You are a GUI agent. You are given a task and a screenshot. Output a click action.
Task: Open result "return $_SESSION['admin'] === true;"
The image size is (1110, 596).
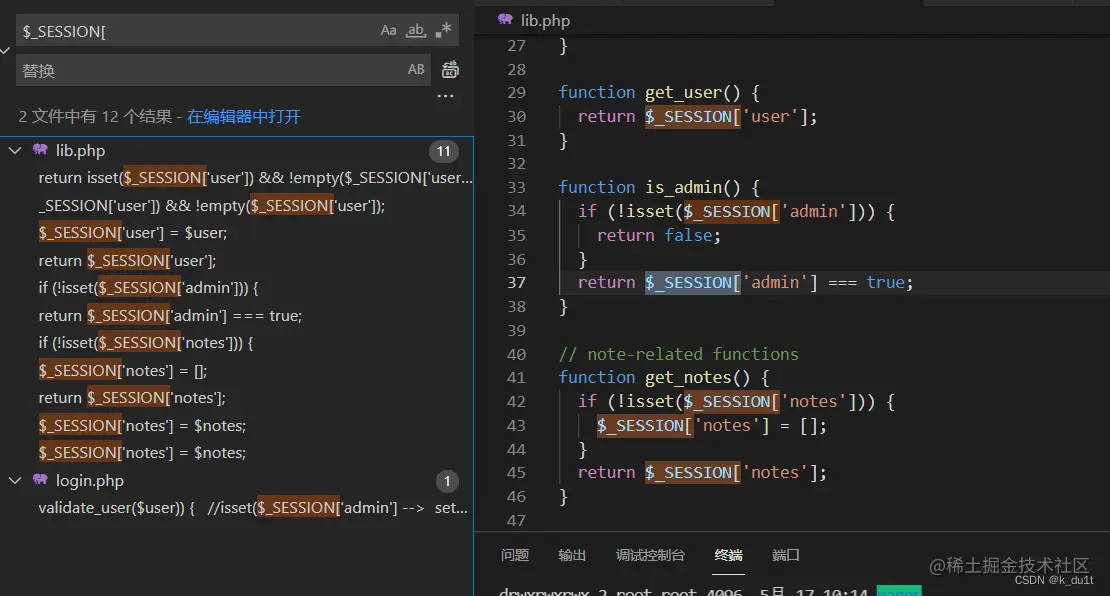click(170, 316)
